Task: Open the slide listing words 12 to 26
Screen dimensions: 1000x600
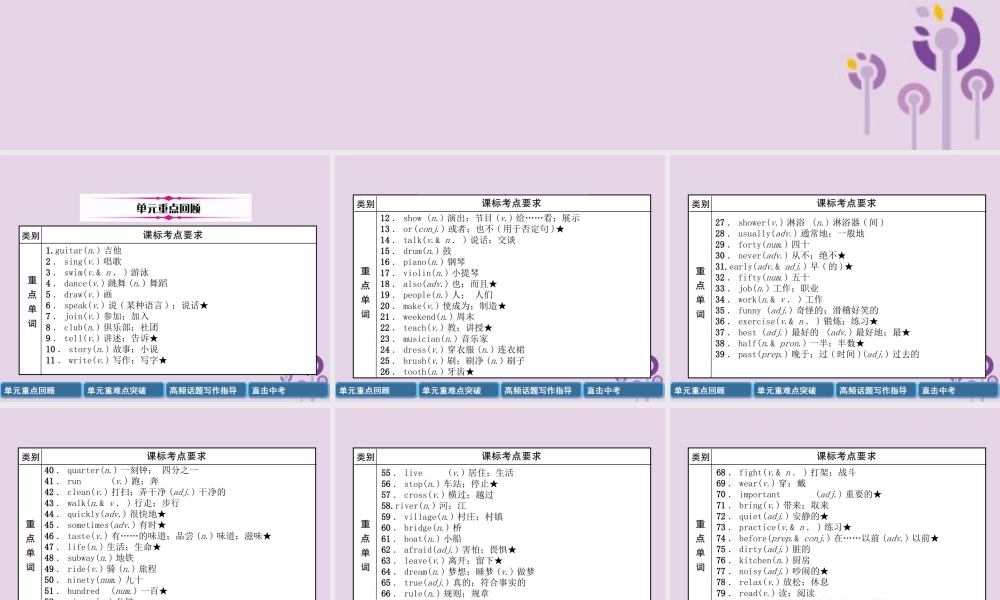Action: pyautogui.click(x=500, y=278)
